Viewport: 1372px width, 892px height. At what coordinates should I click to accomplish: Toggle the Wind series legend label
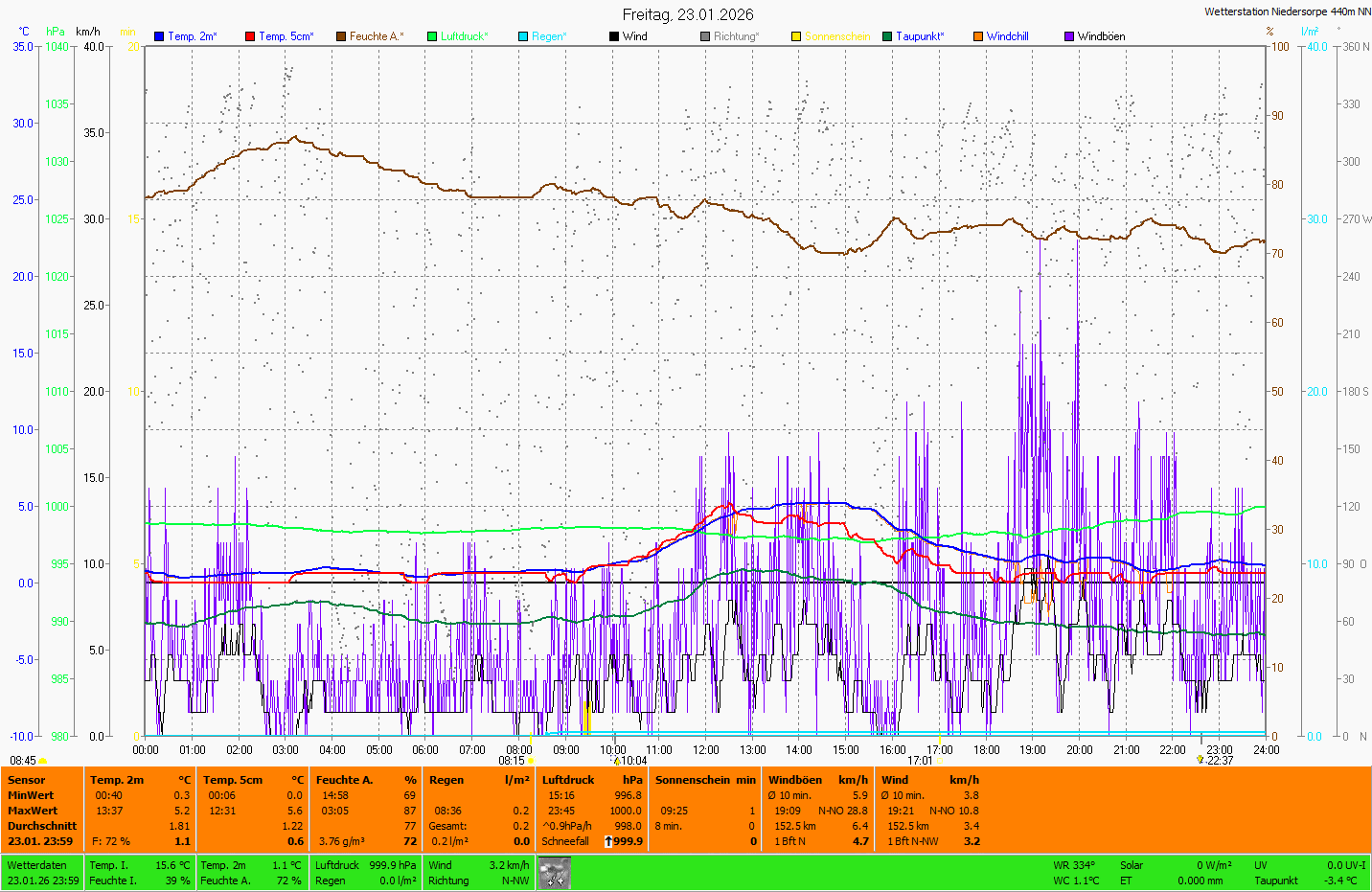(x=634, y=36)
